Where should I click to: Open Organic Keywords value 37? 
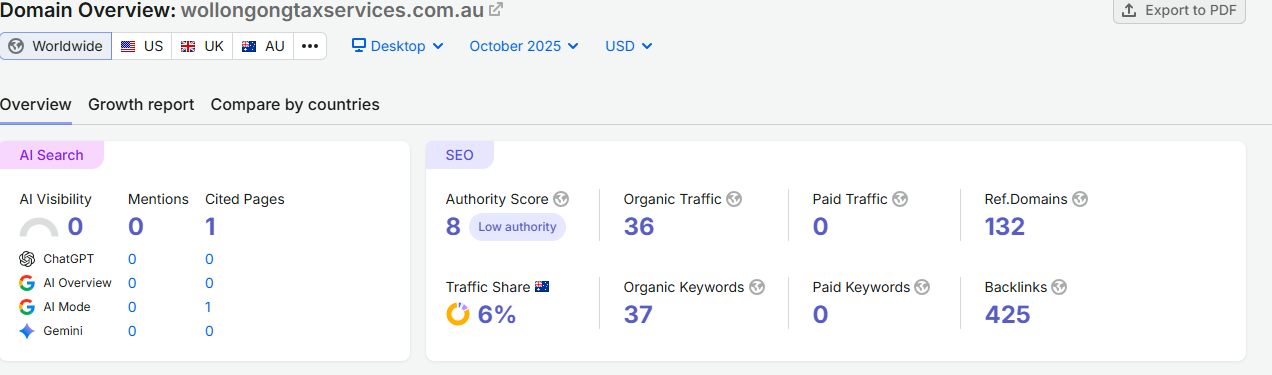point(638,315)
